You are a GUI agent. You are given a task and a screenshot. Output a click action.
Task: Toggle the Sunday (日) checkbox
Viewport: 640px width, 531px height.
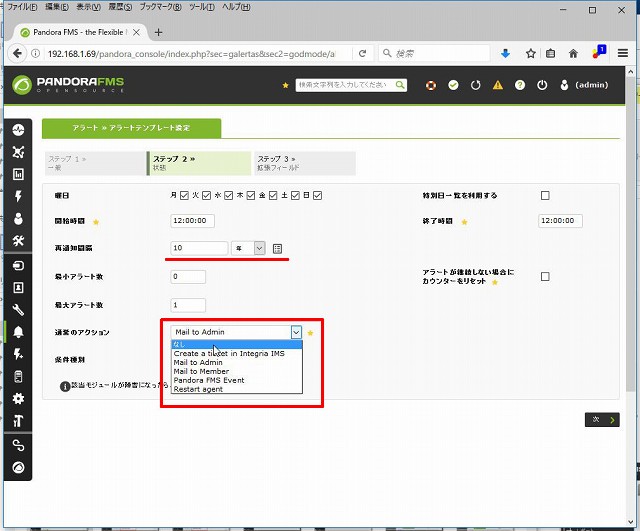click(x=318, y=196)
